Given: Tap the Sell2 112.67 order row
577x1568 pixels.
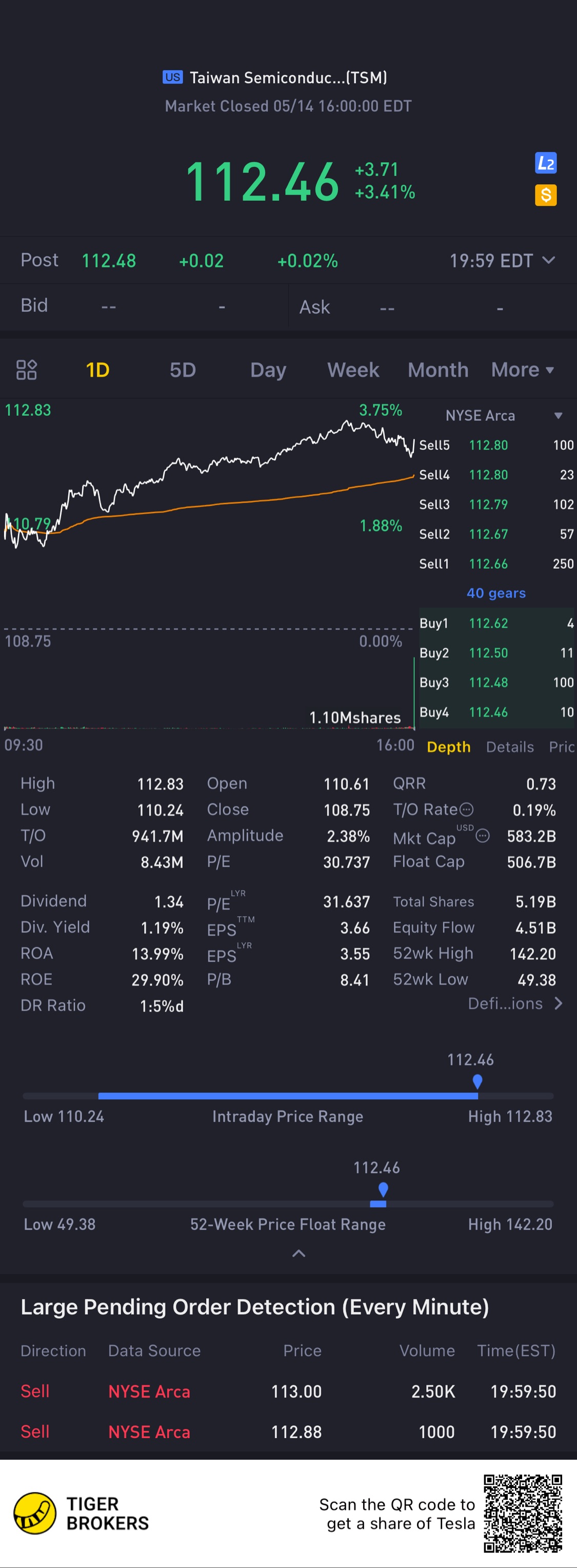Looking at the screenshot, I should click(x=496, y=534).
